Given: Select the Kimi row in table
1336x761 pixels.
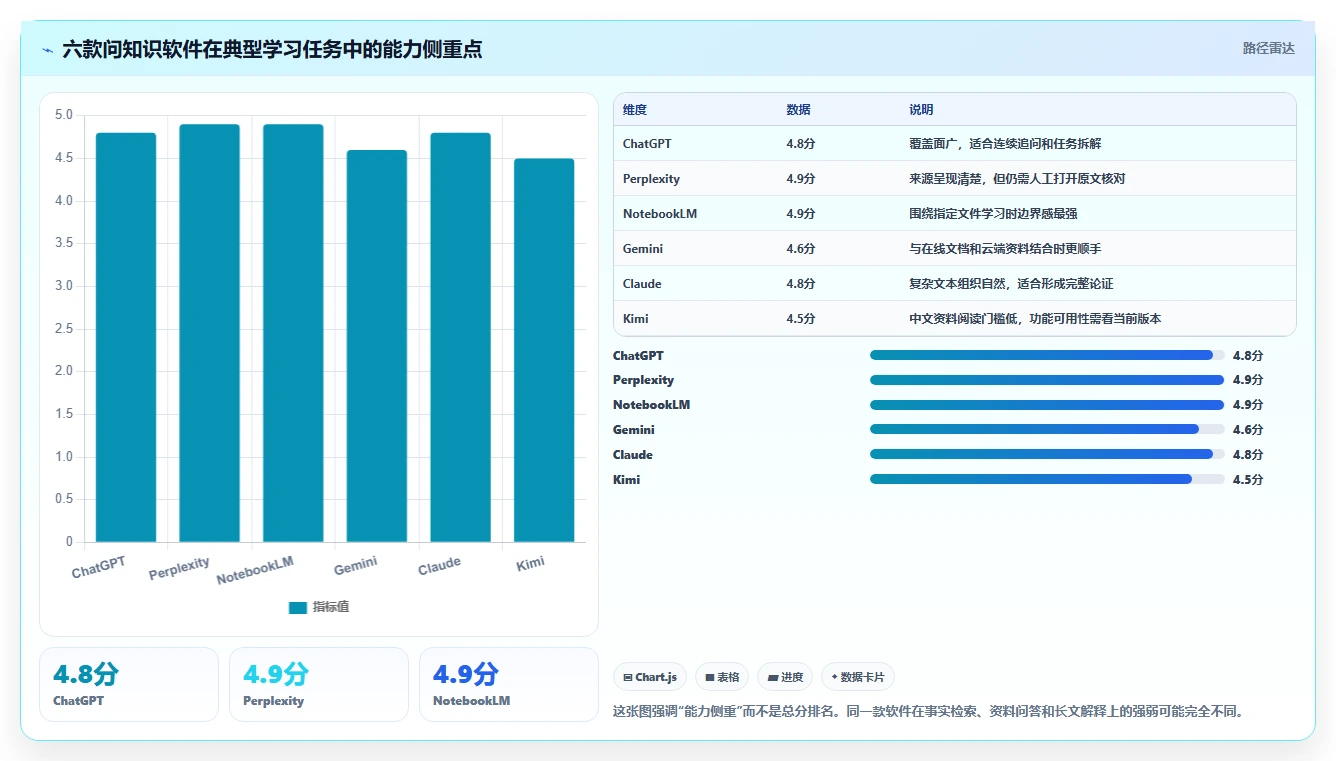Looking at the screenshot, I should (x=955, y=319).
